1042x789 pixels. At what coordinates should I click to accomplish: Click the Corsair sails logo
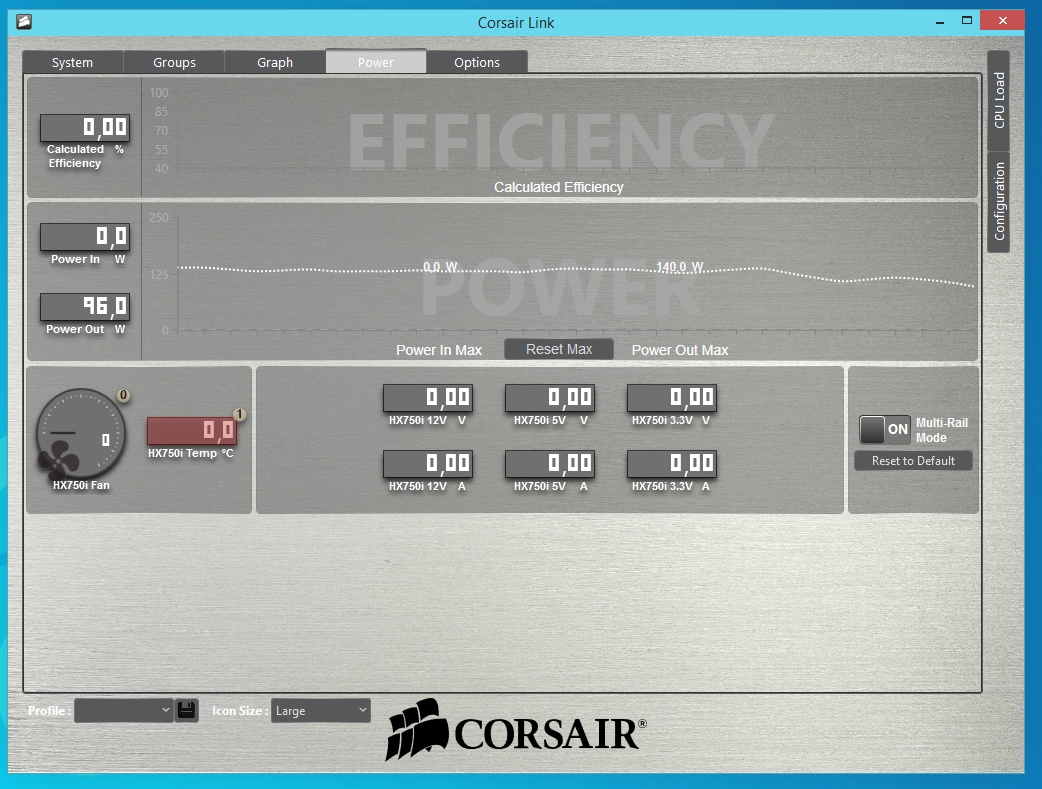[417, 729]
